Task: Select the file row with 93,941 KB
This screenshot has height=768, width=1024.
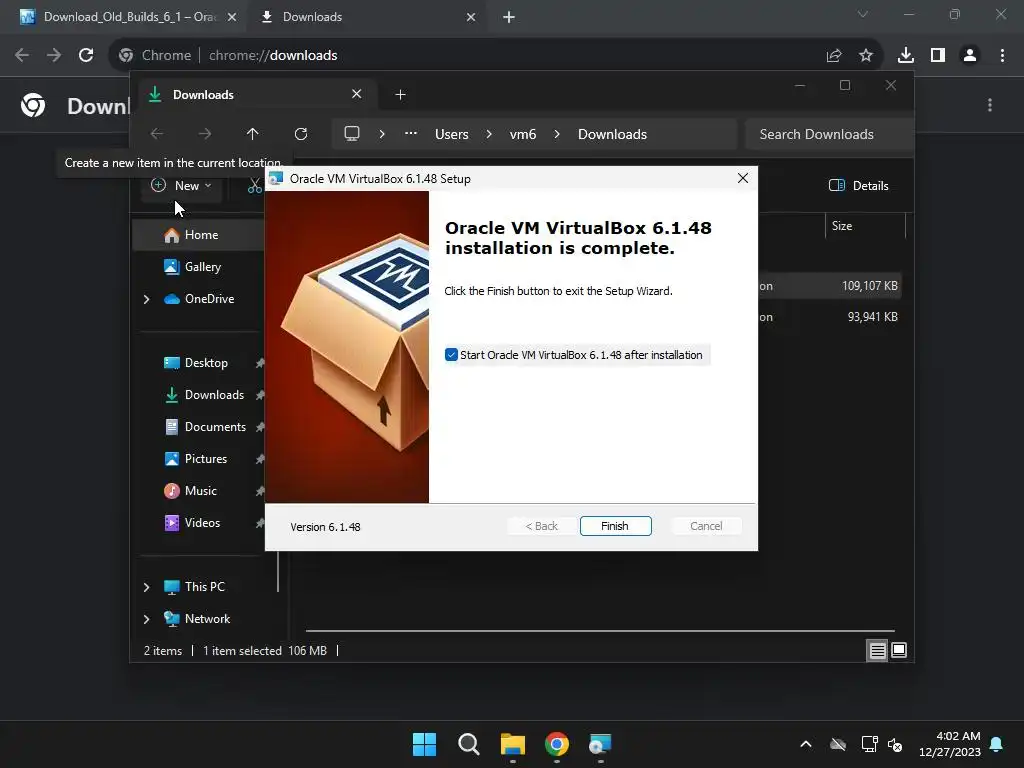Action: point(829,317)
